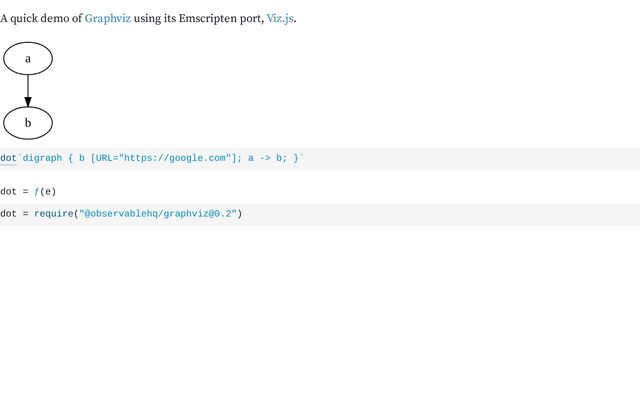Viewport: 640px width, 400px height.
Task: Open the Graphviz link in the intro
Action: 107,18
